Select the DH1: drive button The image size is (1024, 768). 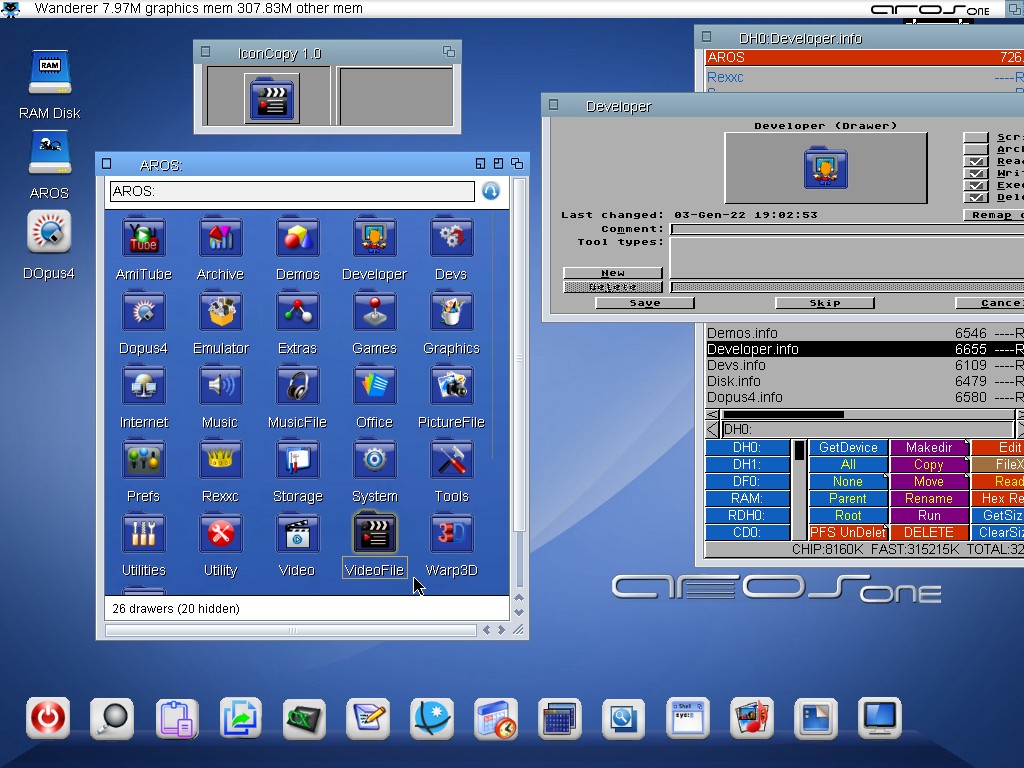point(746,465)
